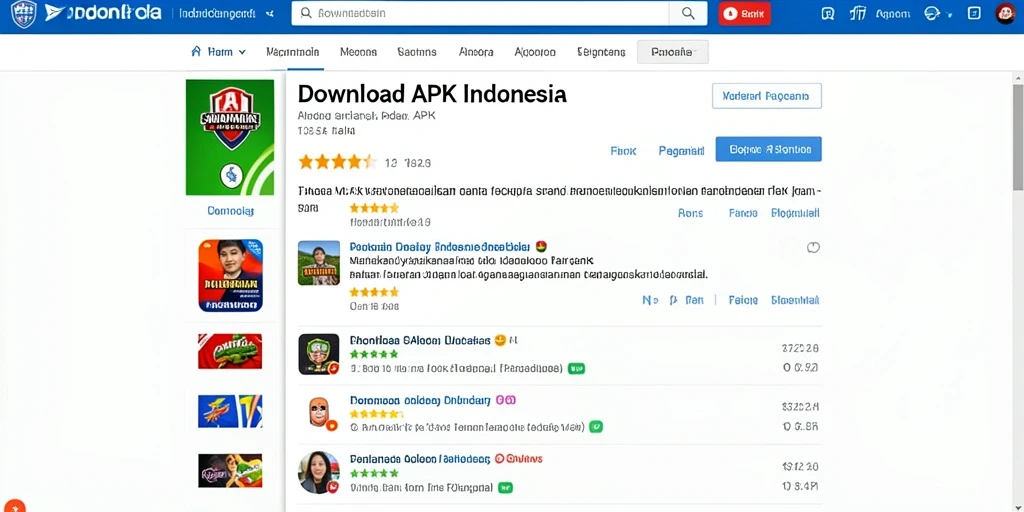Click the outlined Vederarl Pagcanıs button

[x=767, y=96]
